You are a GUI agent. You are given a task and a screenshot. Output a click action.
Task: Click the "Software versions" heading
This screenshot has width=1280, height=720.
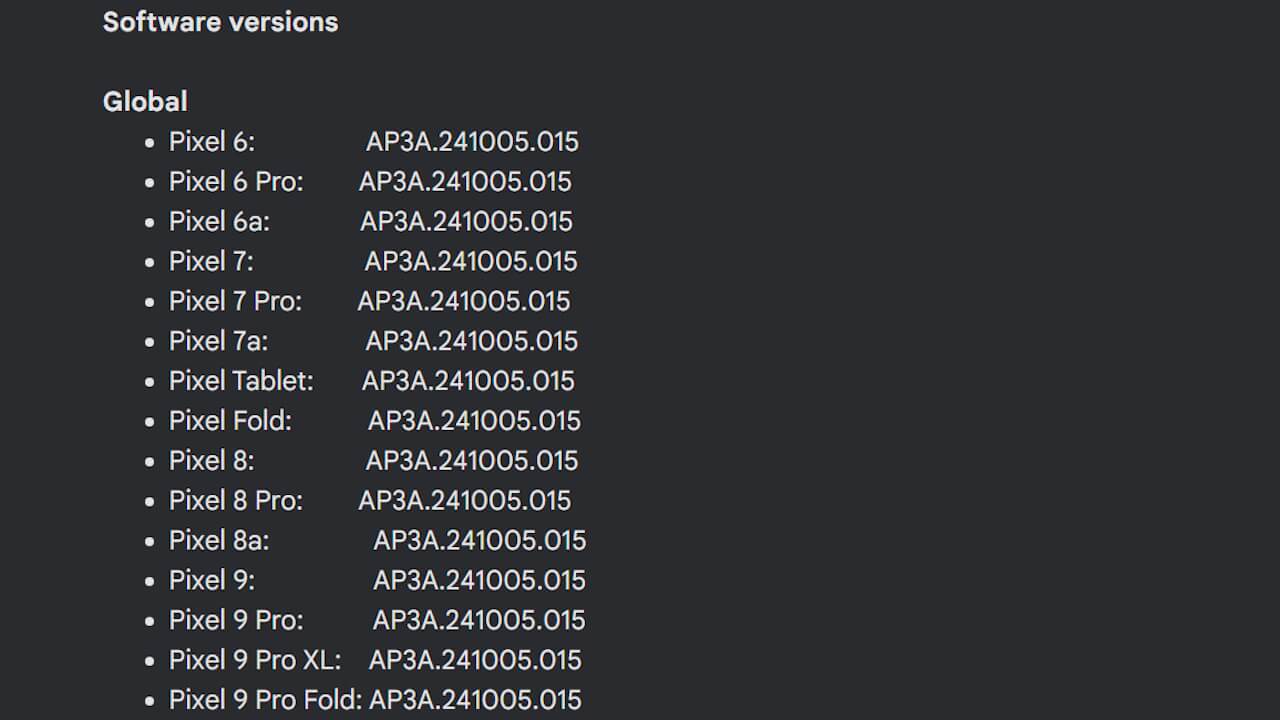click(220, 22)
